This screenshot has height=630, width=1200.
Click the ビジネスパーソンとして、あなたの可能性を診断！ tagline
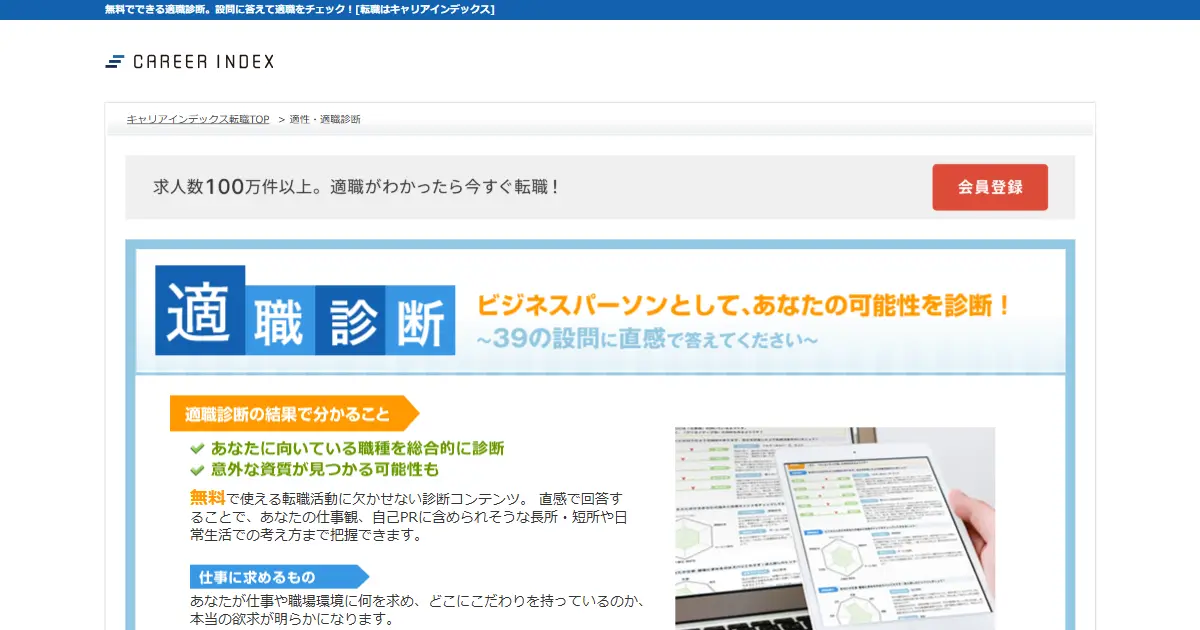pyautogui.click(x=744, y=305)
